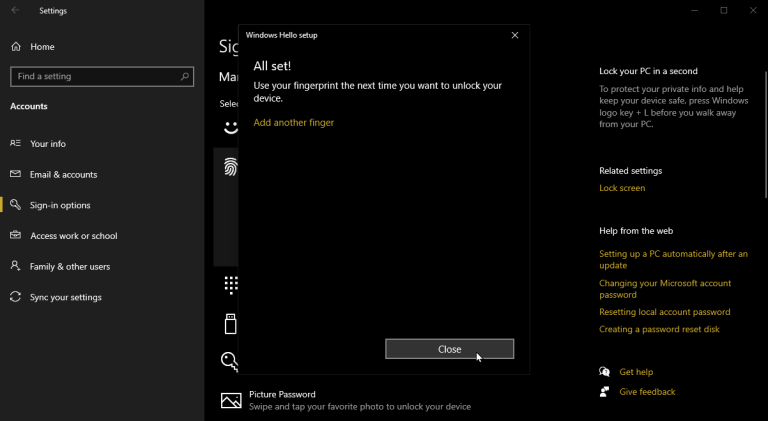Click the Sync your settings arrows icon
768x421 pixels.
[16, 297]
